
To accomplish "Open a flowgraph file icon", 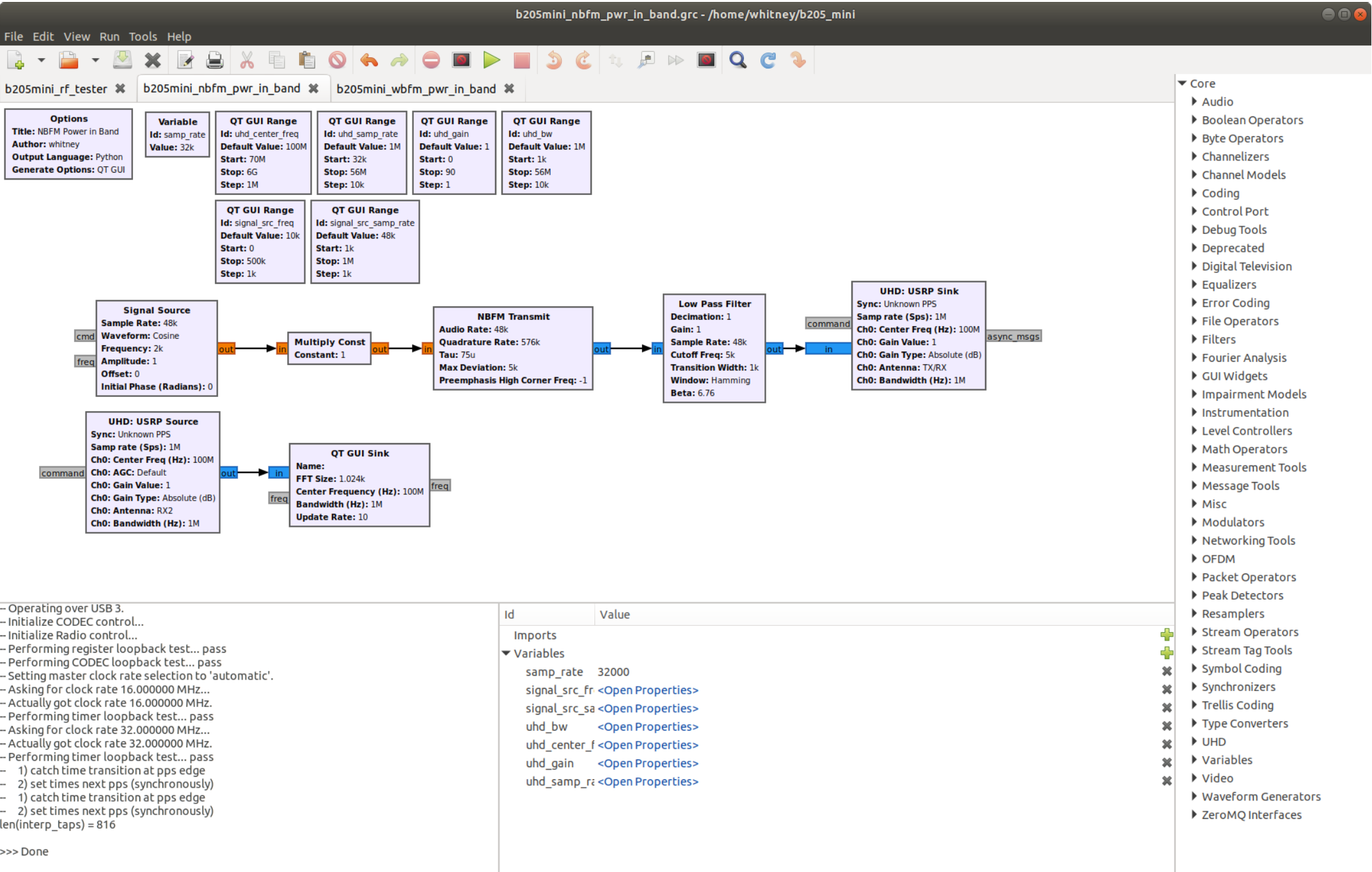I will tap(68, 60).
